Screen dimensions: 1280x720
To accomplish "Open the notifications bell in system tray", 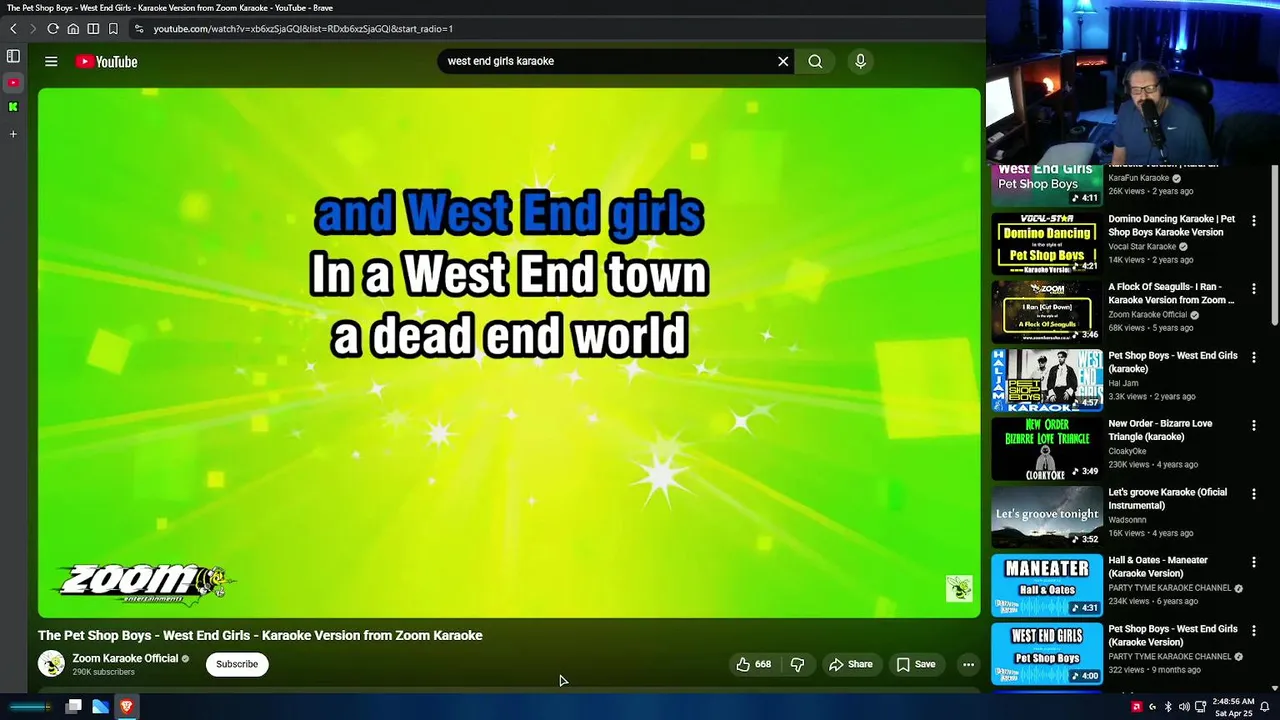I will [1264, 707].
